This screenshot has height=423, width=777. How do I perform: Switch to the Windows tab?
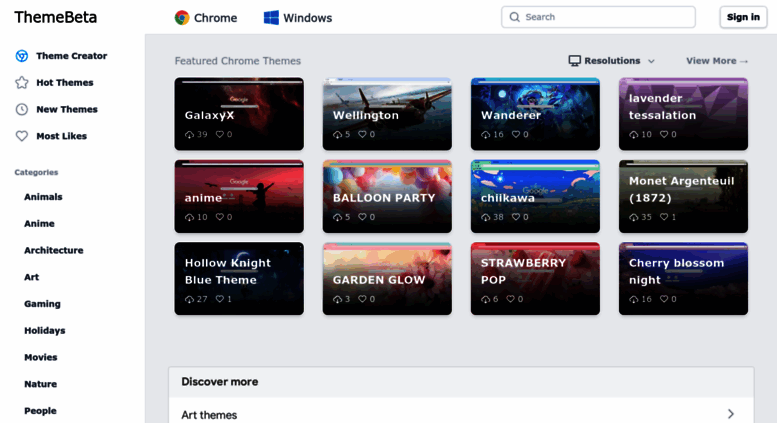tap(298, 18)
